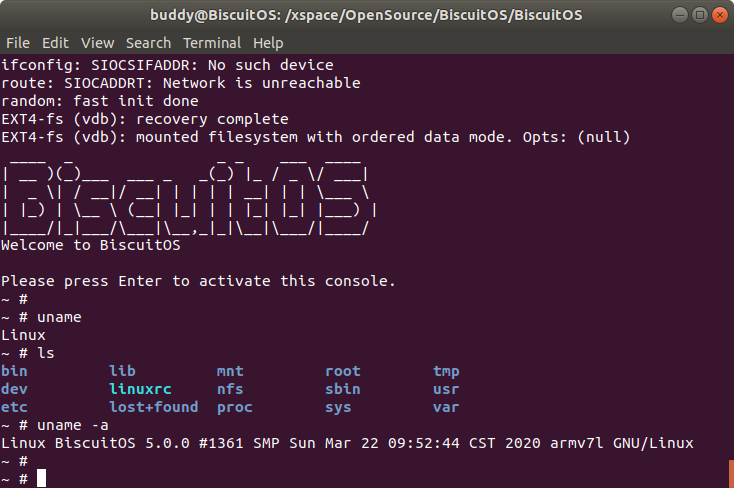Click the Welcome to BiscuitOS line
This screenshot has width=734, height=488.
pos(91,245)
